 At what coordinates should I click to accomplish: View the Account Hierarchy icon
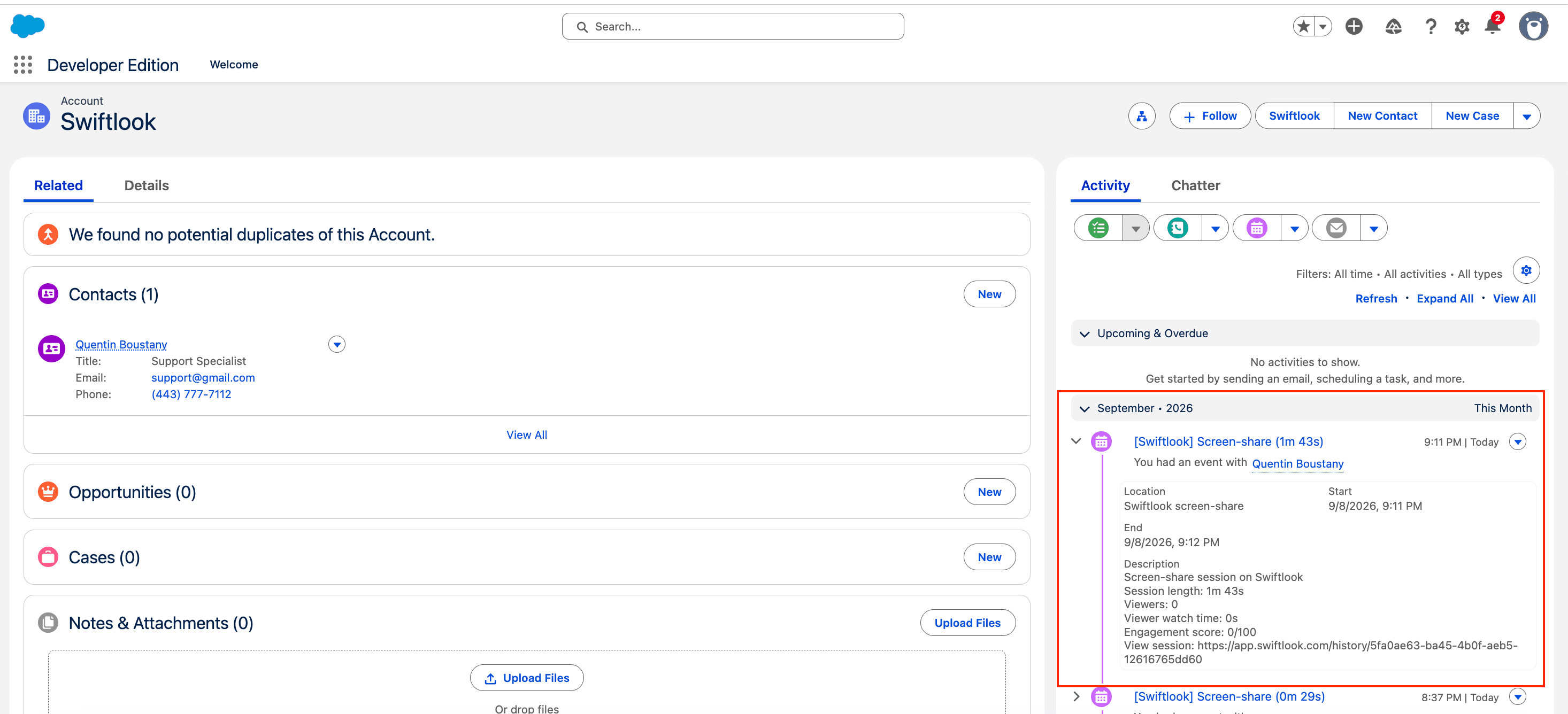tap(1141, 115)
